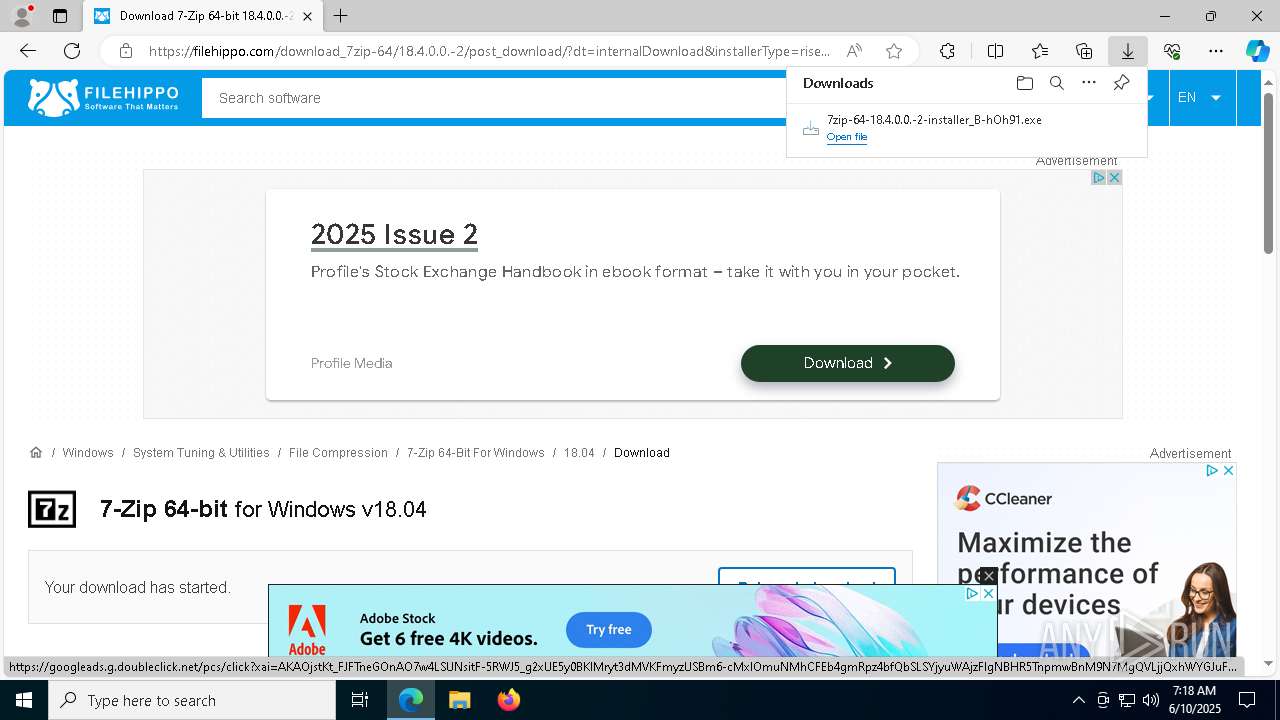Refresh the FileHippo page
This screenshot has width=1280, height=720.
tap(72, 51)
